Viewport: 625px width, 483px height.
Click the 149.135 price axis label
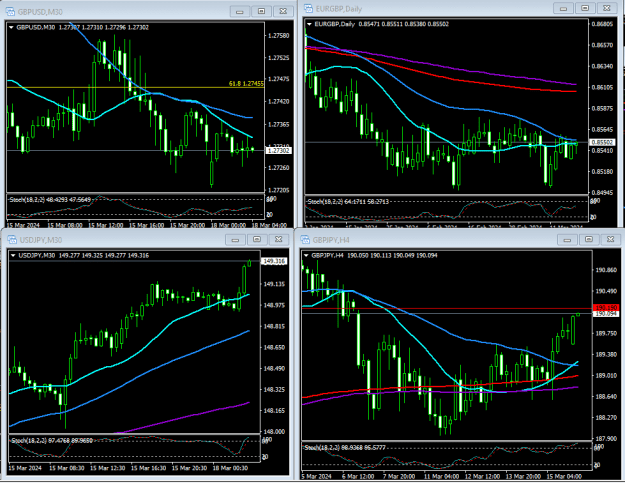(x=274, y=284)
